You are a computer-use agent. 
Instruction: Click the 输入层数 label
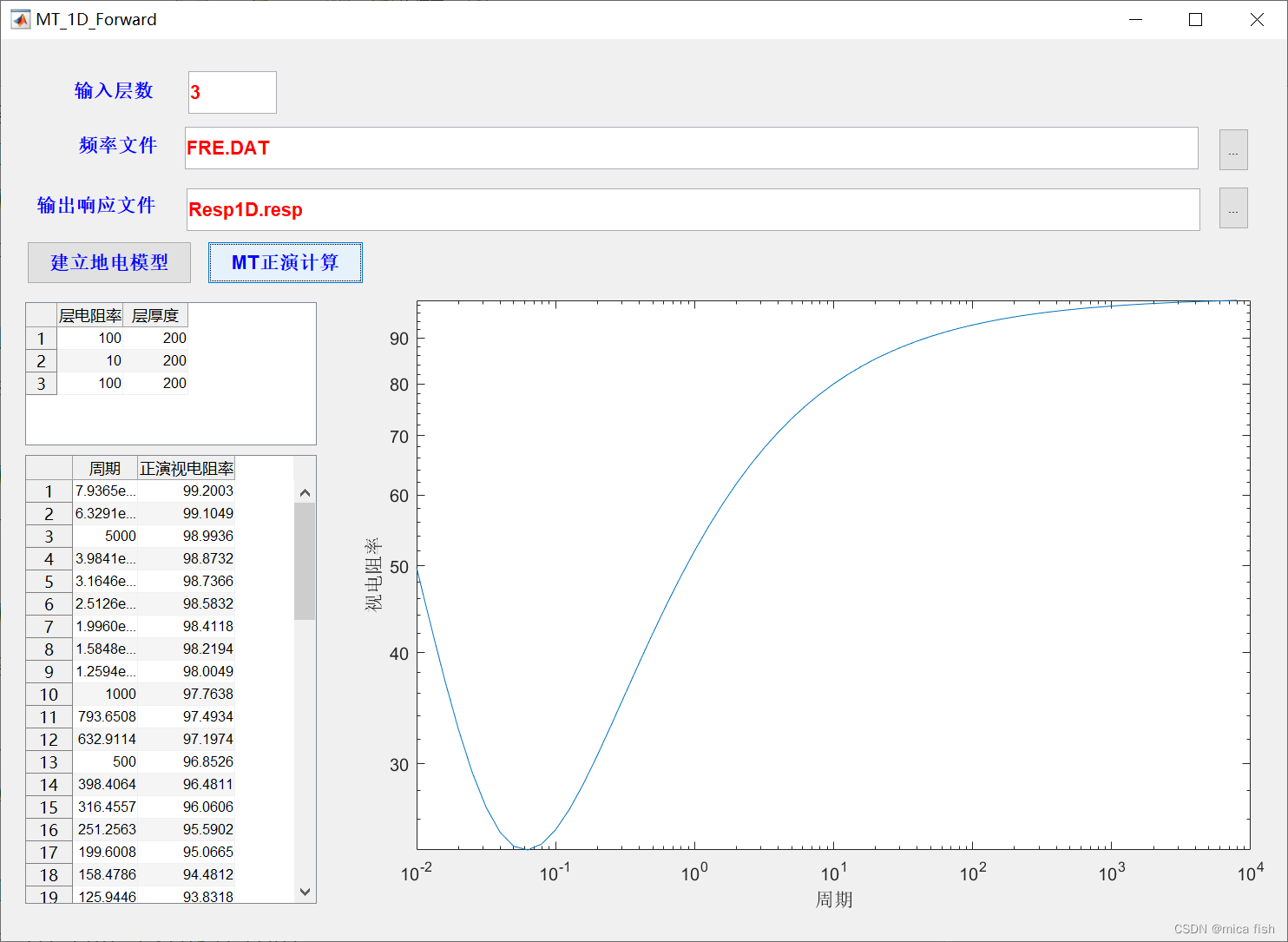pyautogui.click(x=114, y=90)
